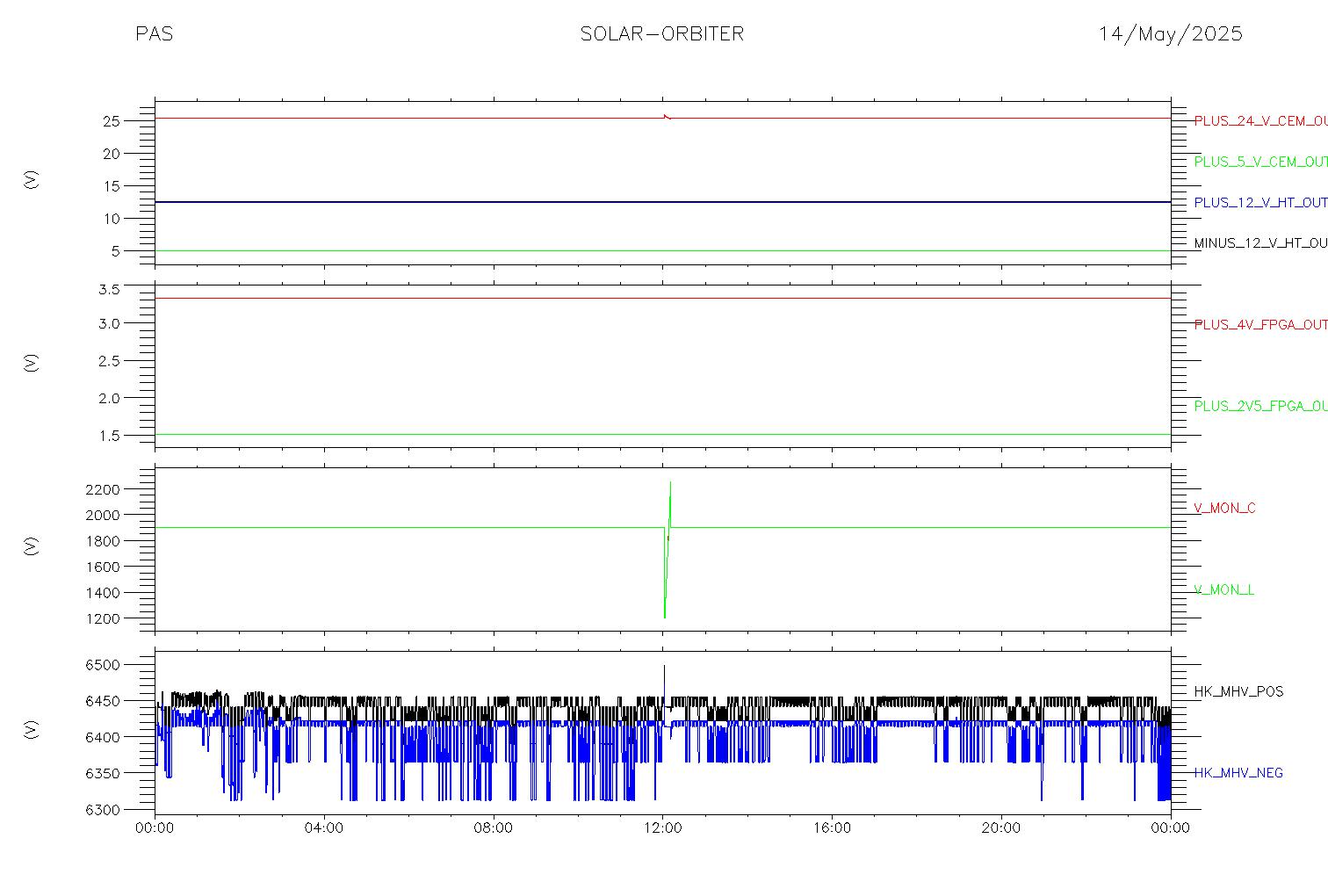Viewport: 1328px width, 896px height.
Task: Select the 14/May/2025 date label
Action: [1171, 34]
